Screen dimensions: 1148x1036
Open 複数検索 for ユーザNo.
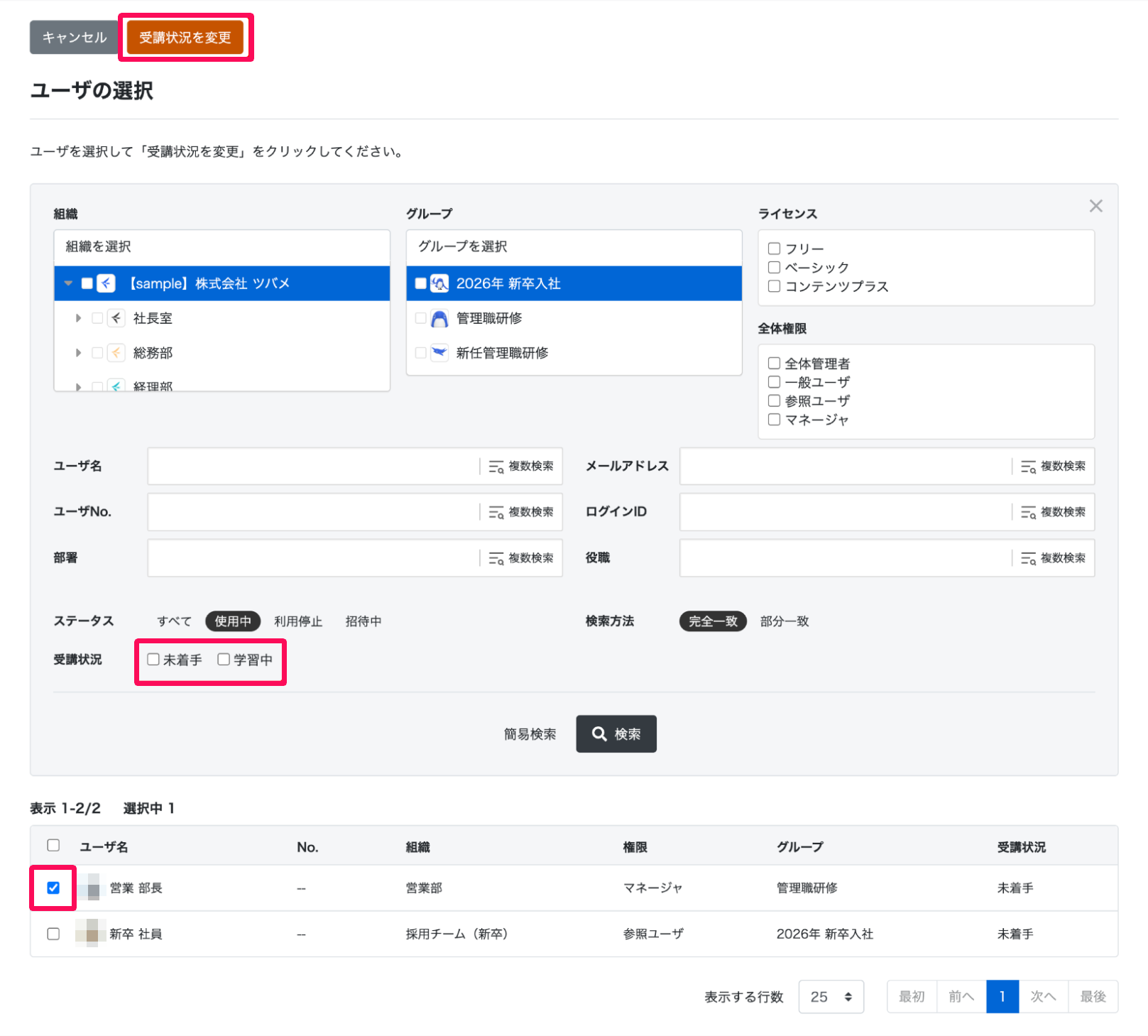tap(521, 512)
